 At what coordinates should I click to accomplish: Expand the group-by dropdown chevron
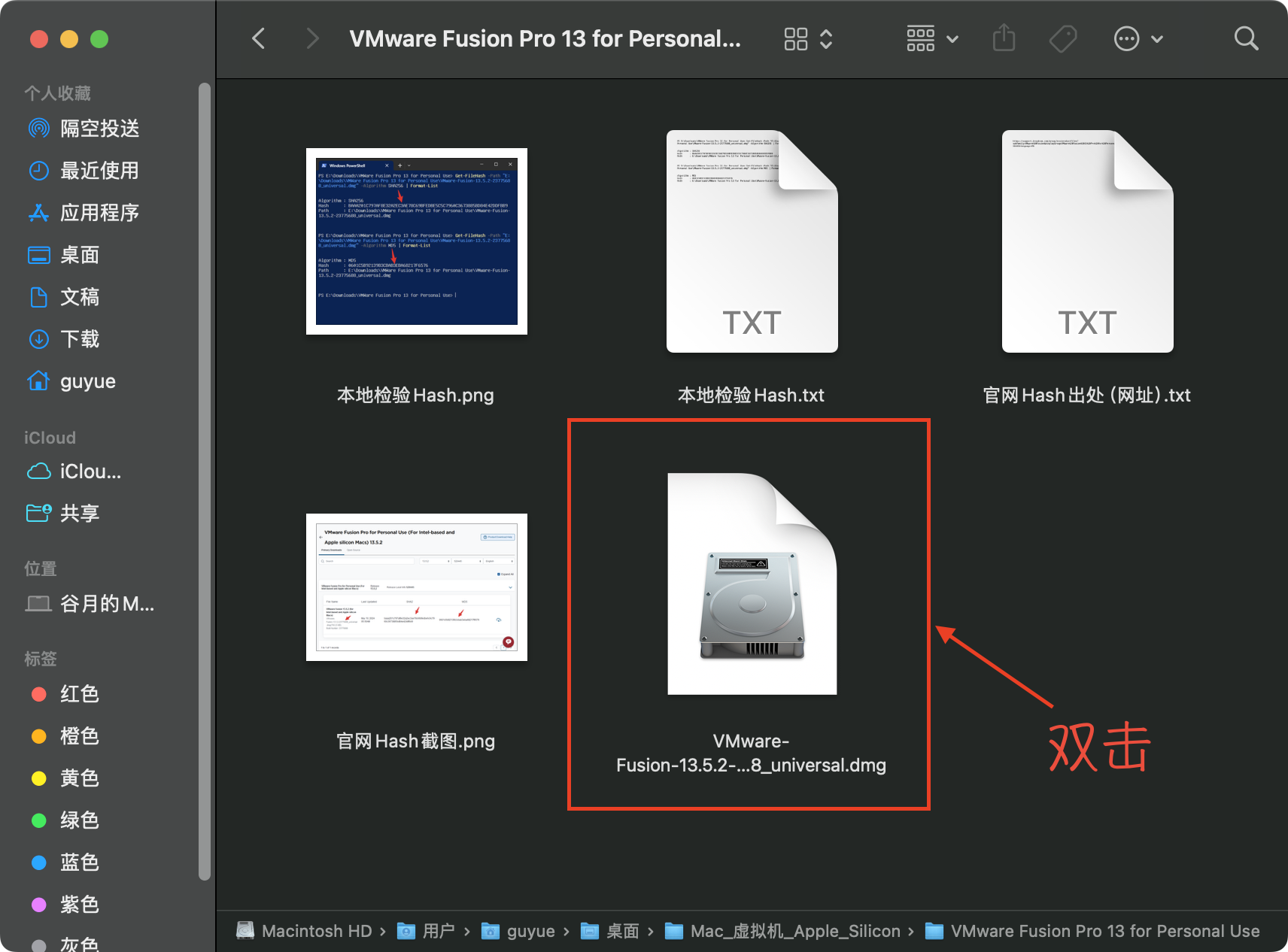pyautogui.click(x=952, y=39)
